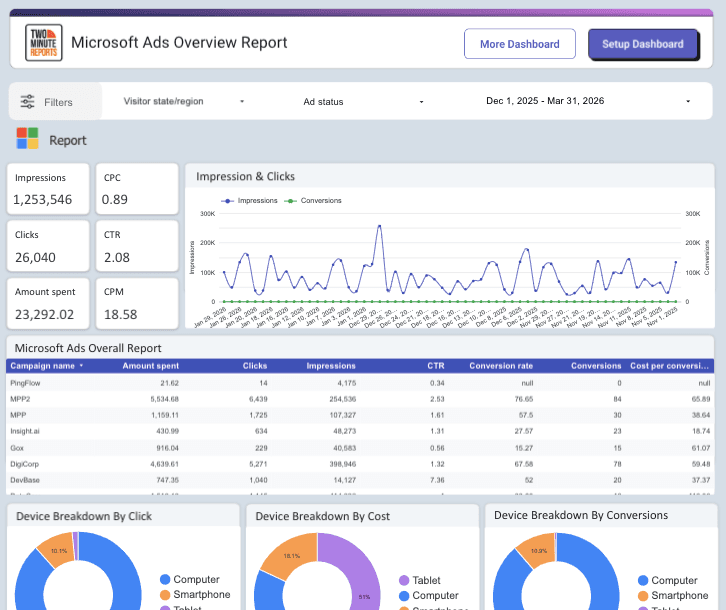Viewport: 726px width, 610px height.
Task: Select the Insight.ai campaign row
Action: [x=360, y=431]
